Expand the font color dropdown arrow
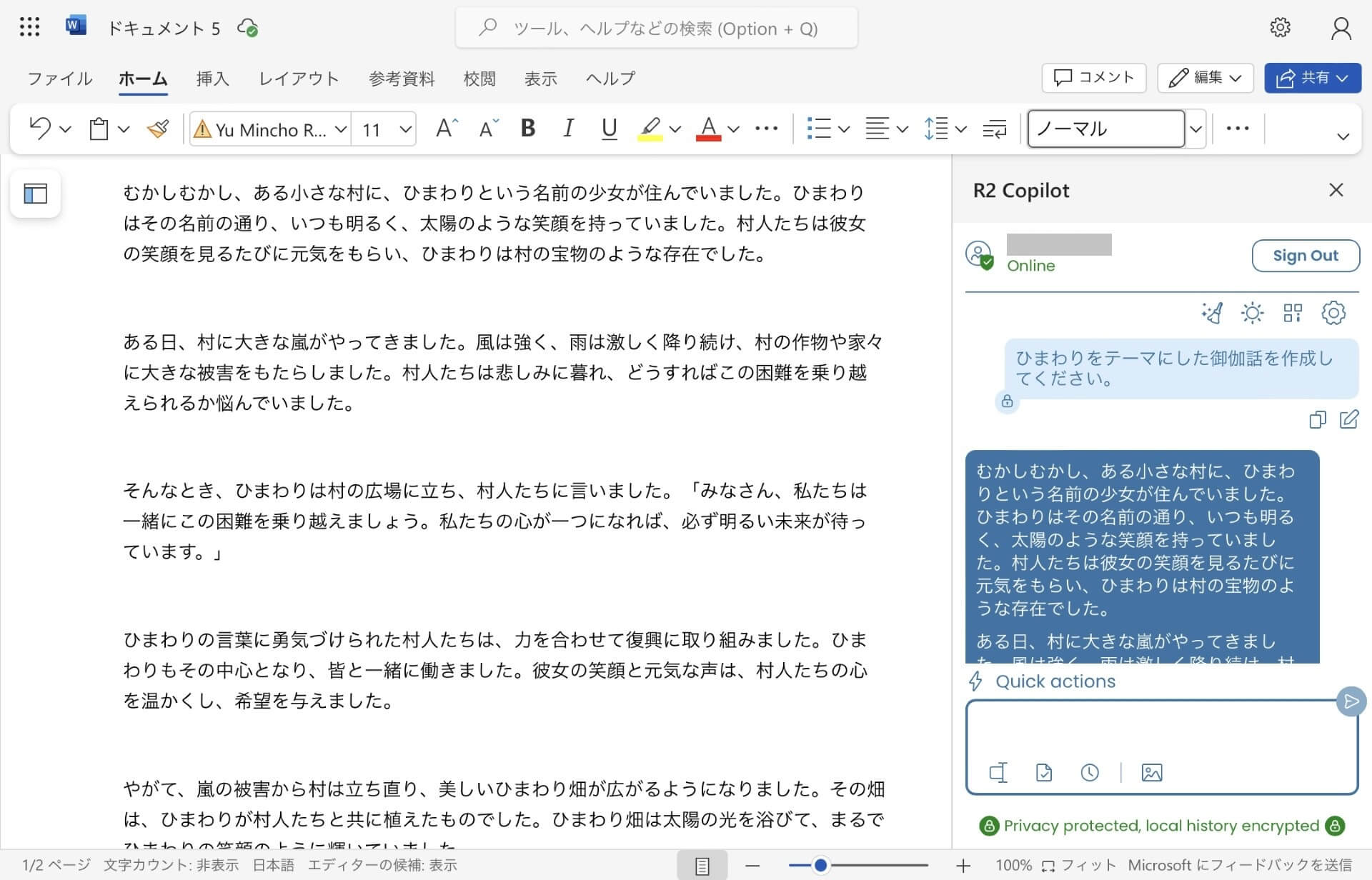The height and width of the screenshot is (880, 1372). [x=733, y=129]
